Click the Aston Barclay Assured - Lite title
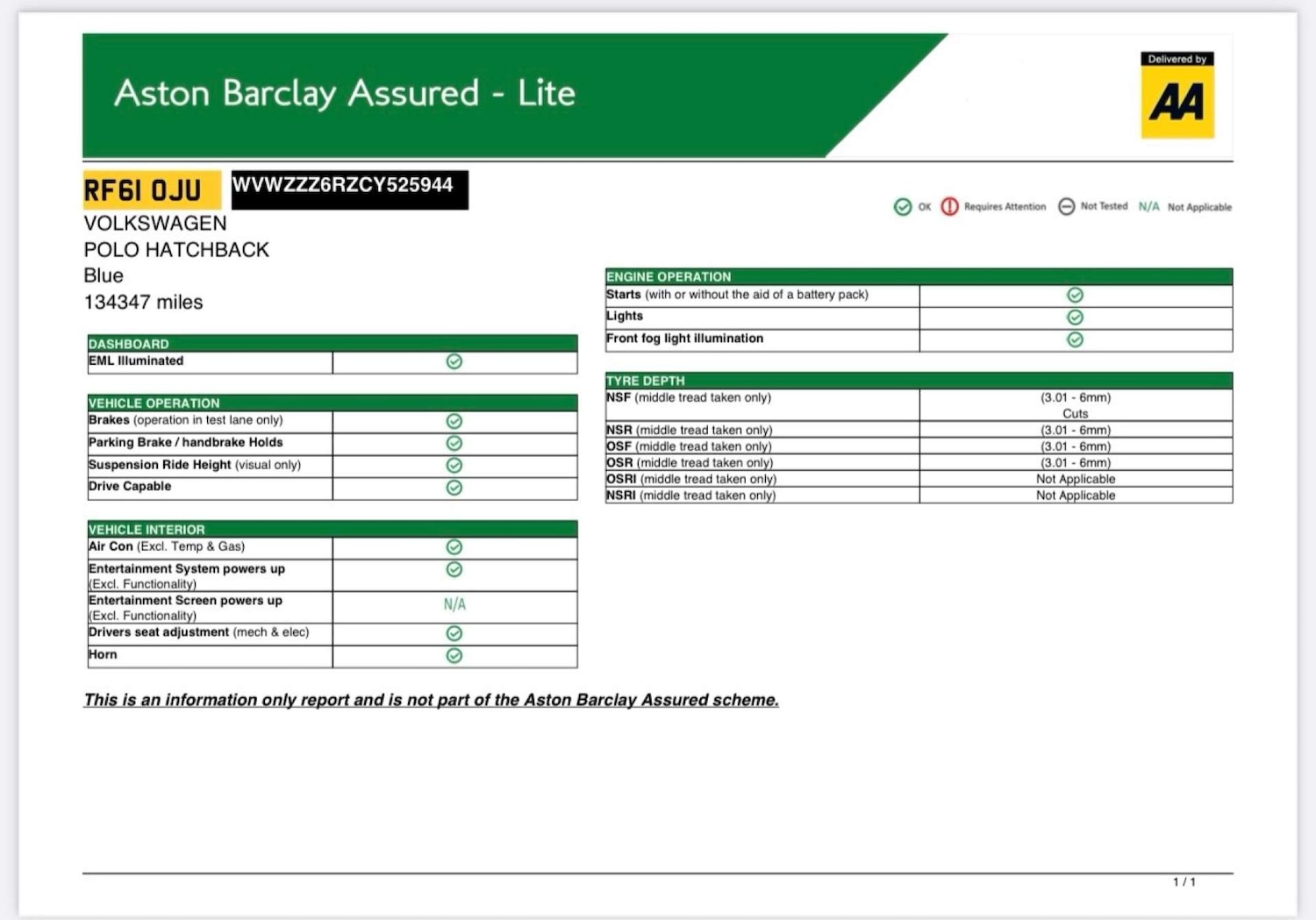 tap(345, 93)
